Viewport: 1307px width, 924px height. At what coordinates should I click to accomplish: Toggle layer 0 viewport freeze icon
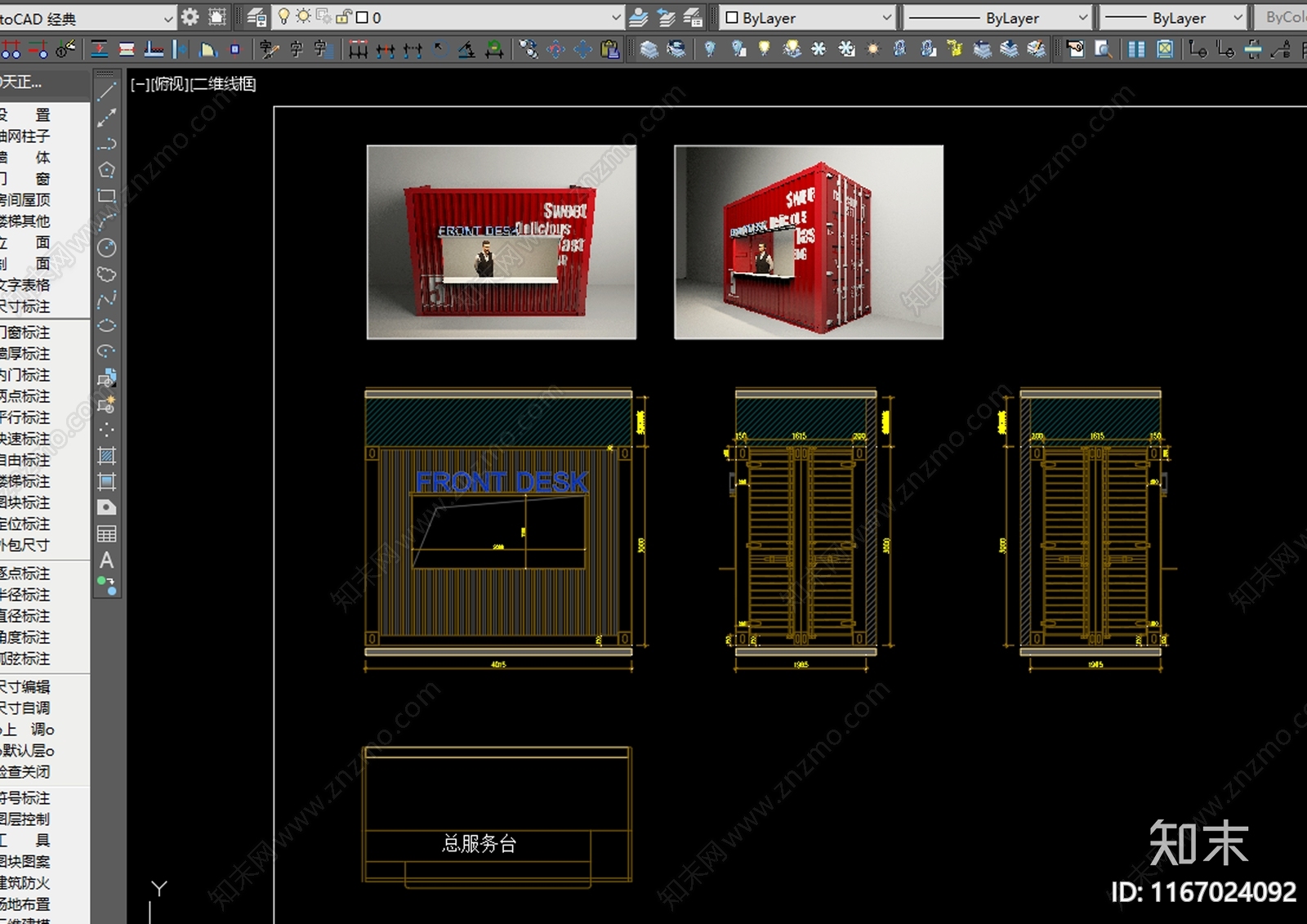coord(323,16)
